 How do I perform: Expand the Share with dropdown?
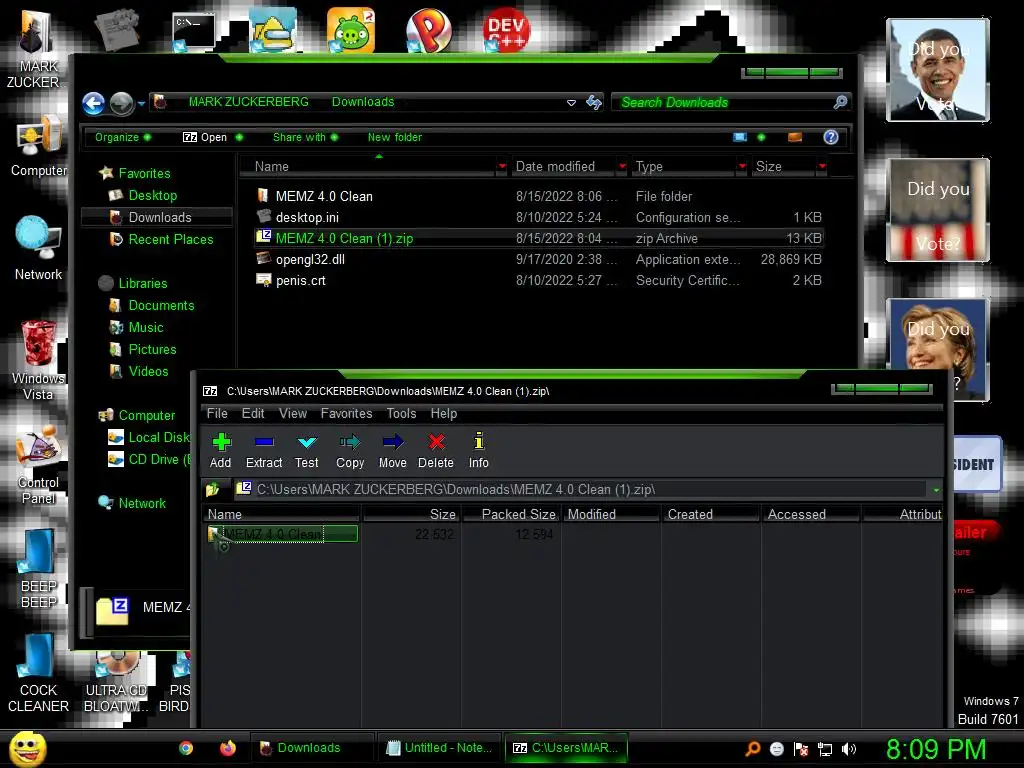point(305,137)
